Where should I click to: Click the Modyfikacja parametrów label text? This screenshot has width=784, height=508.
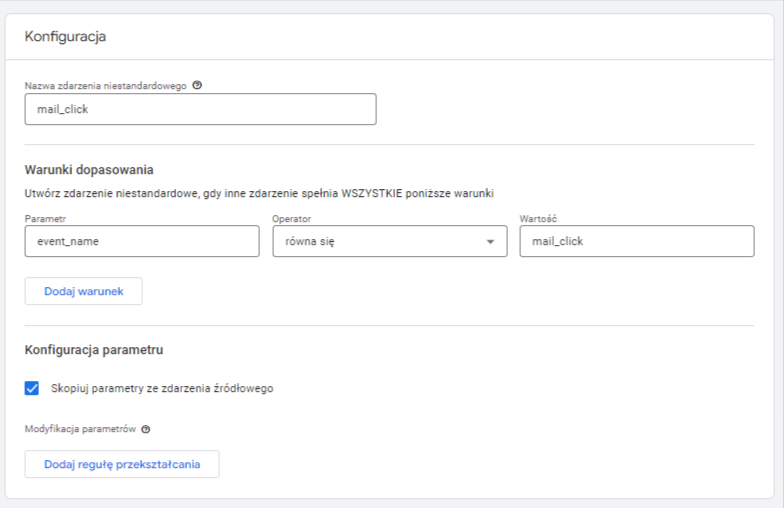coord(80,429)
